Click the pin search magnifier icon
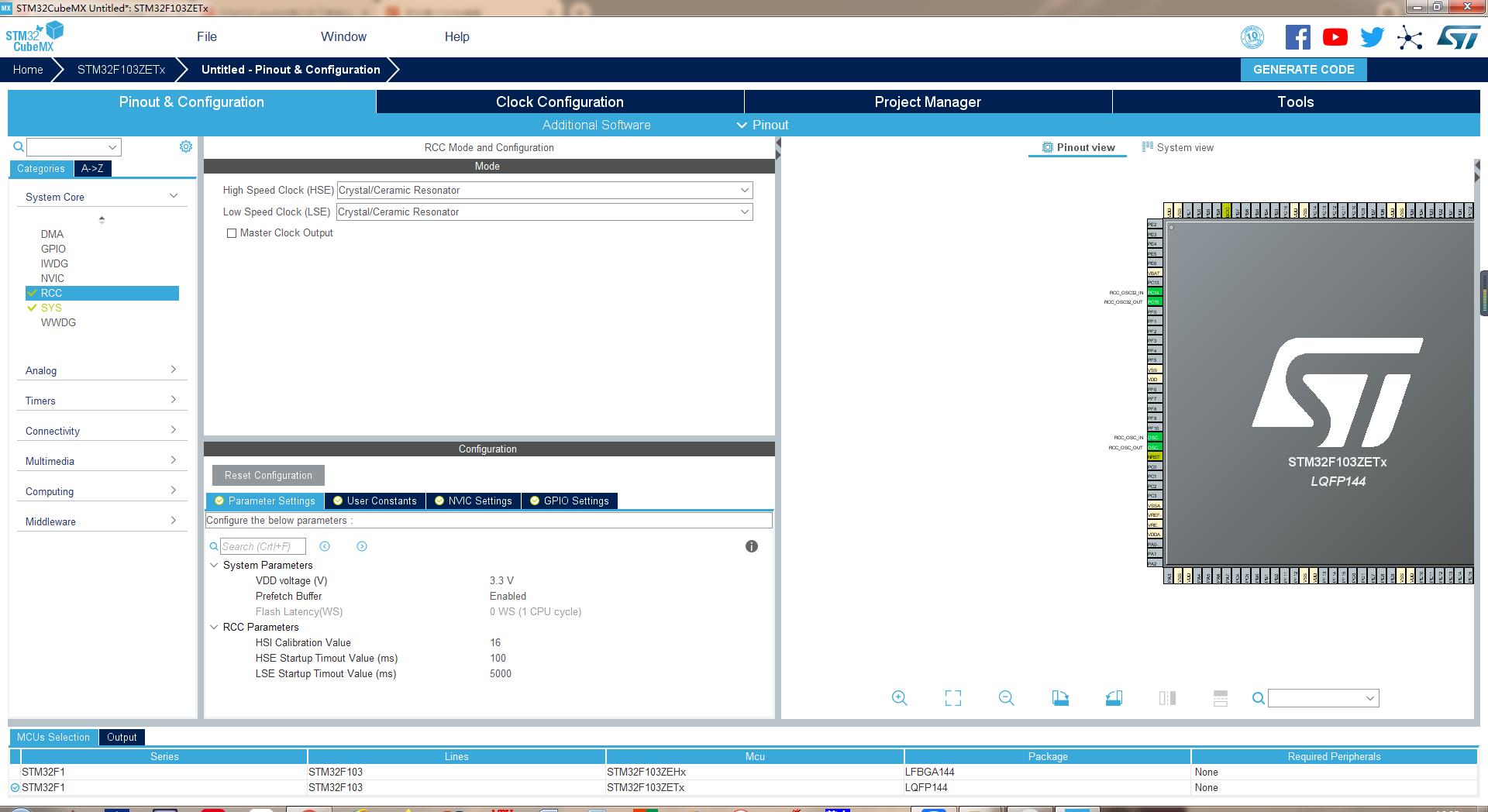1488x812 pixels. 1259,698
